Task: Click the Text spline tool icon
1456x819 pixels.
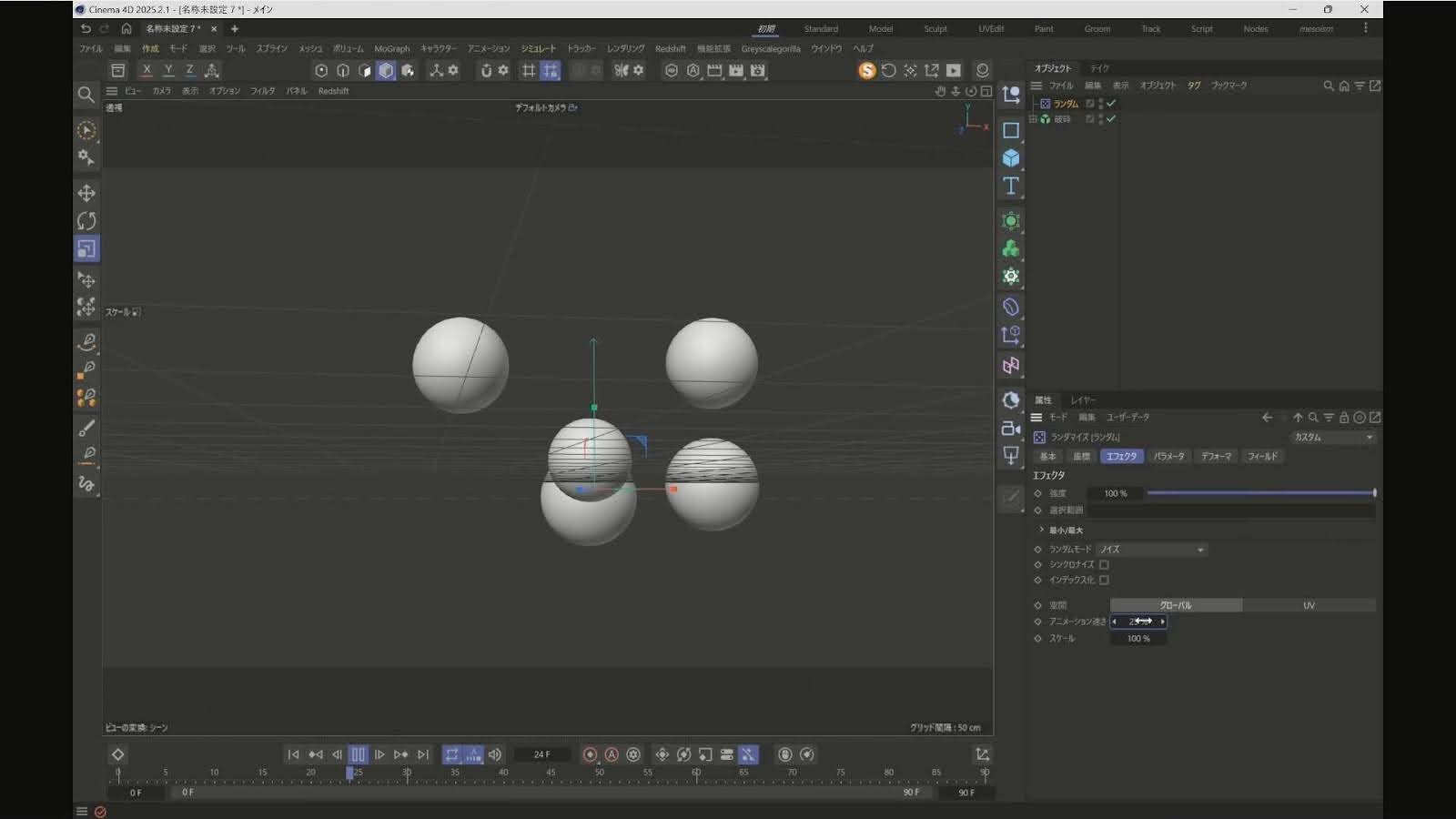Action: (x=1010, y=187)
